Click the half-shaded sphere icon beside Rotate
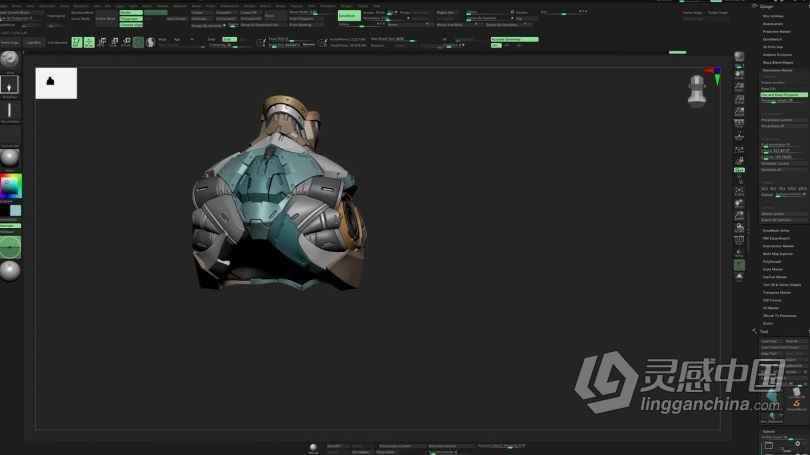Image resolution: width=810 pixels, height=455 pixels. [x=150, y=42]
